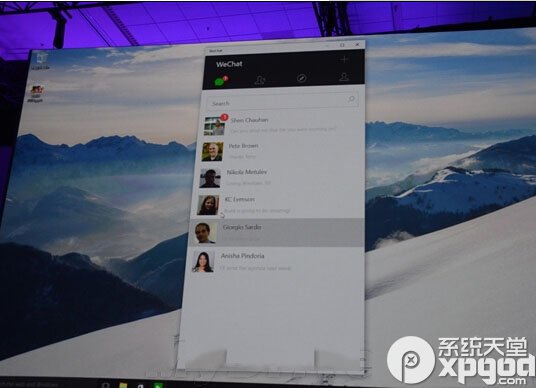Click the search magnifier icon
Image resolution: width=536 pixels, height=388 pixels.
click(x=351, y=99)
